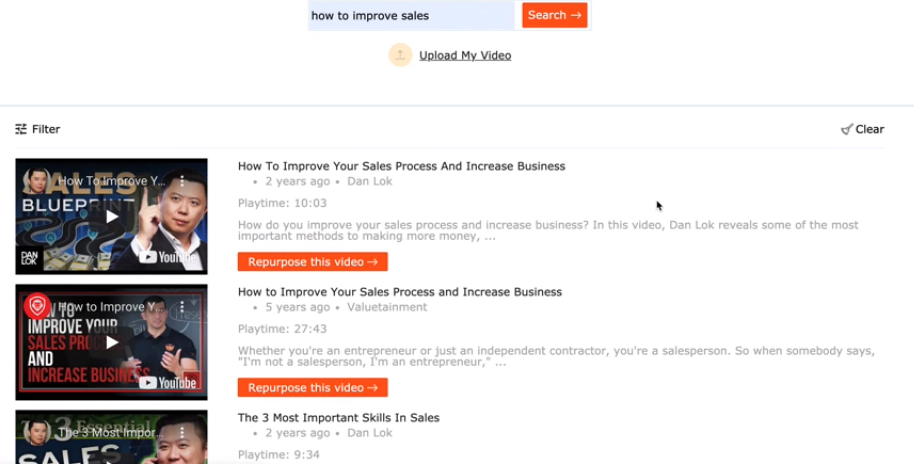This screenshot has height=464, width=914.
Task: Open title 'The 3 Most Important Skills In Sales'
Action: point(339,418)
